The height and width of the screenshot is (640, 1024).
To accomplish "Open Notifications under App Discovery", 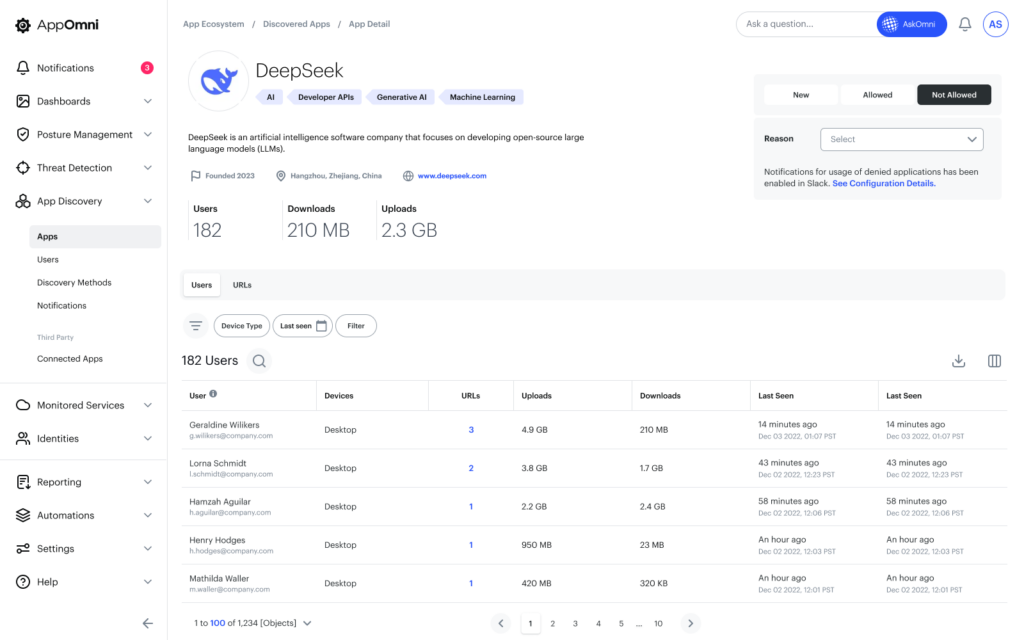I will pos(61,306).
